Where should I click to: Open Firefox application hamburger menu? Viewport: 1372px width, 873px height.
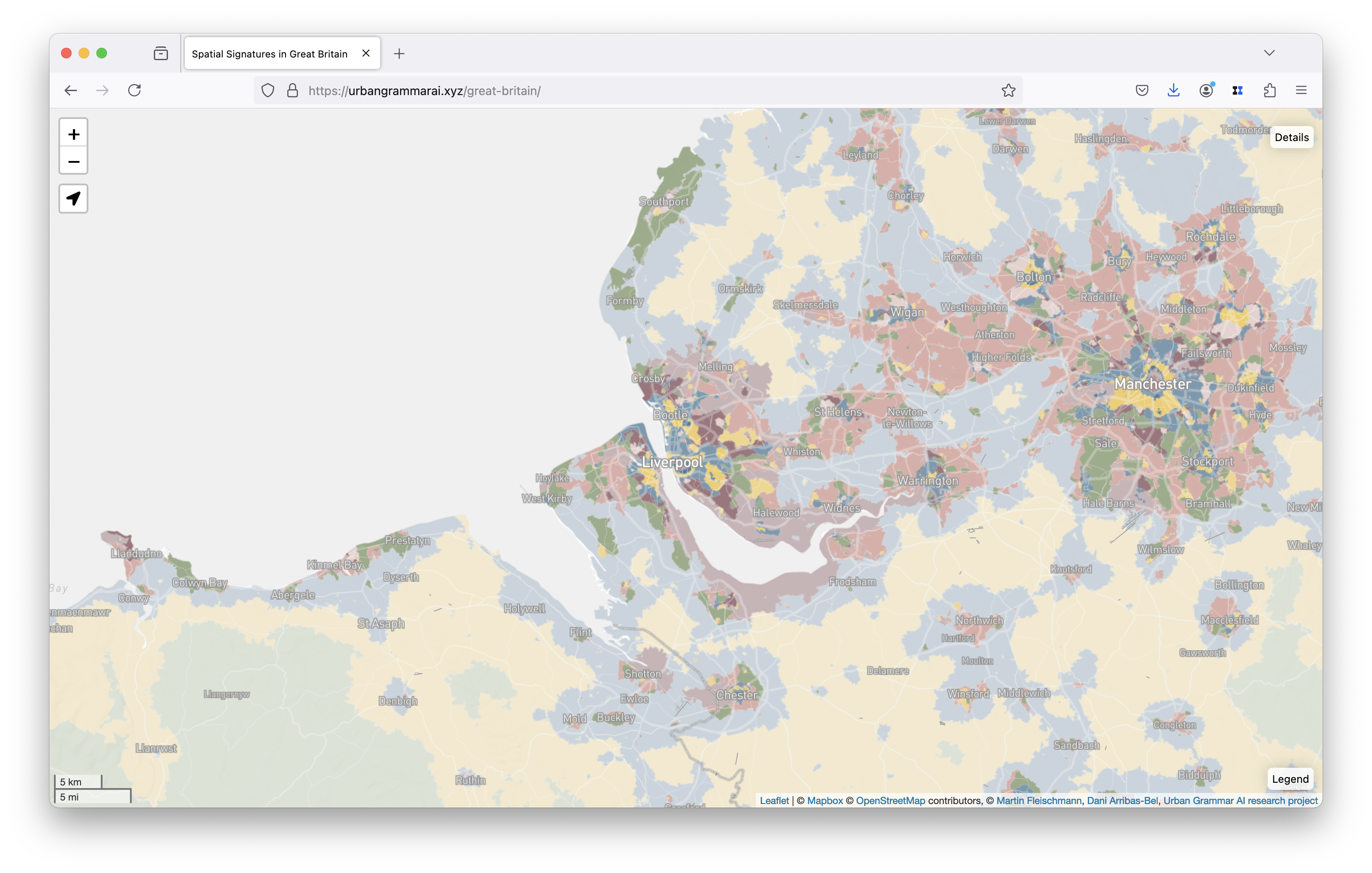click(1301, 91)
